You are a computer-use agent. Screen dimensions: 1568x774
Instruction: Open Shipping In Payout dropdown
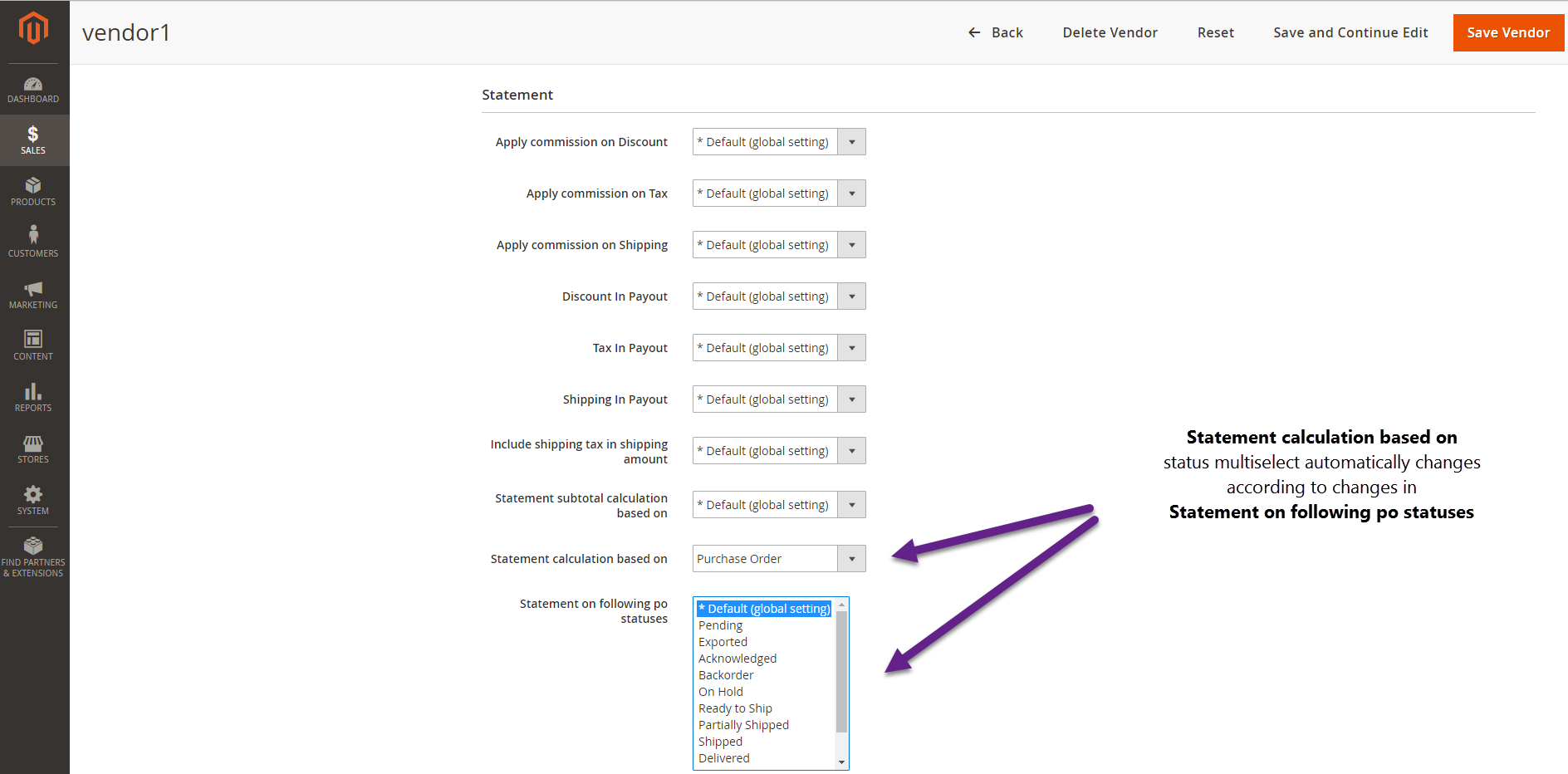tap(779, 399)
